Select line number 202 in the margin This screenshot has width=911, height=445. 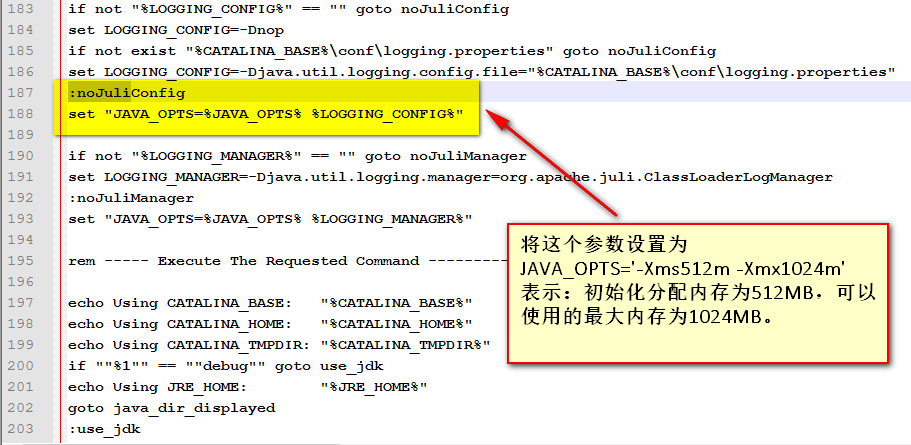point(21,408)
